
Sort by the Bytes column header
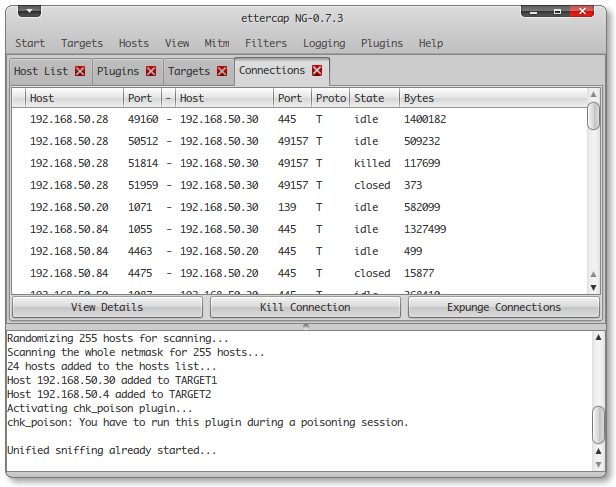pos(493,98)
